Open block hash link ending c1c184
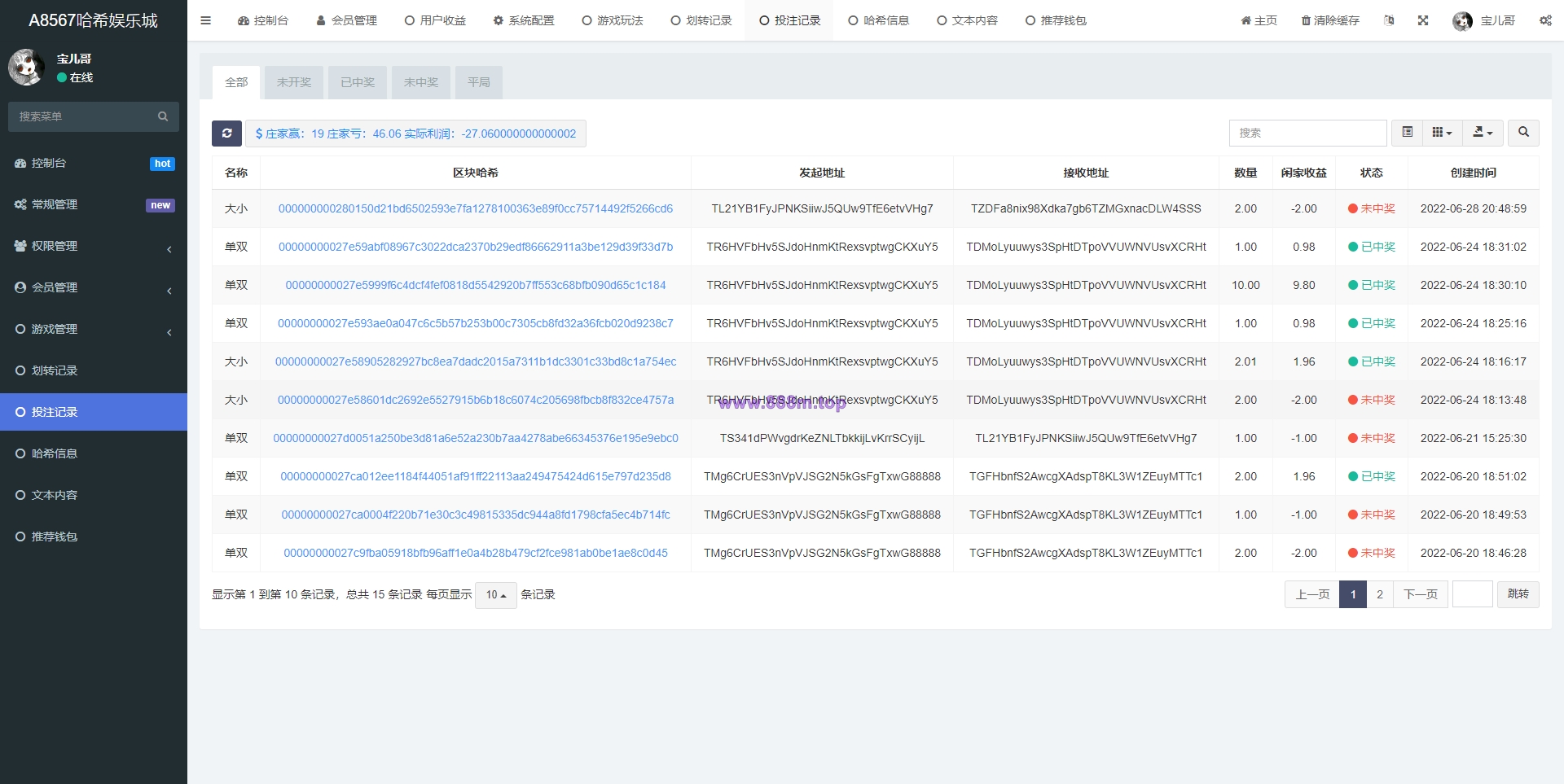This screenshot has width=1564, height=784. pos(476,285)
